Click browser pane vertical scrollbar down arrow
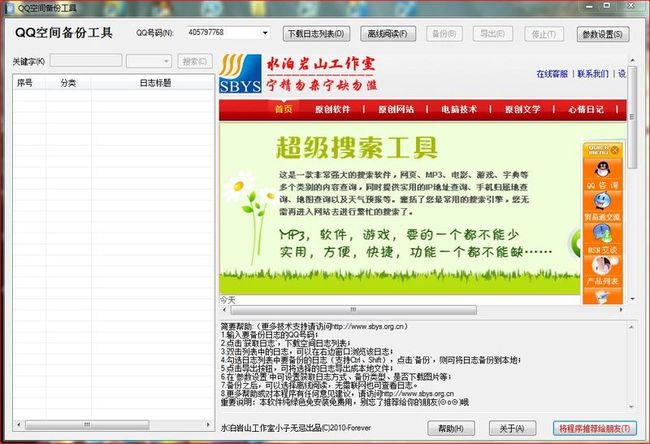Viewport: 650px width, 444px height. click(x=632, y=298)
